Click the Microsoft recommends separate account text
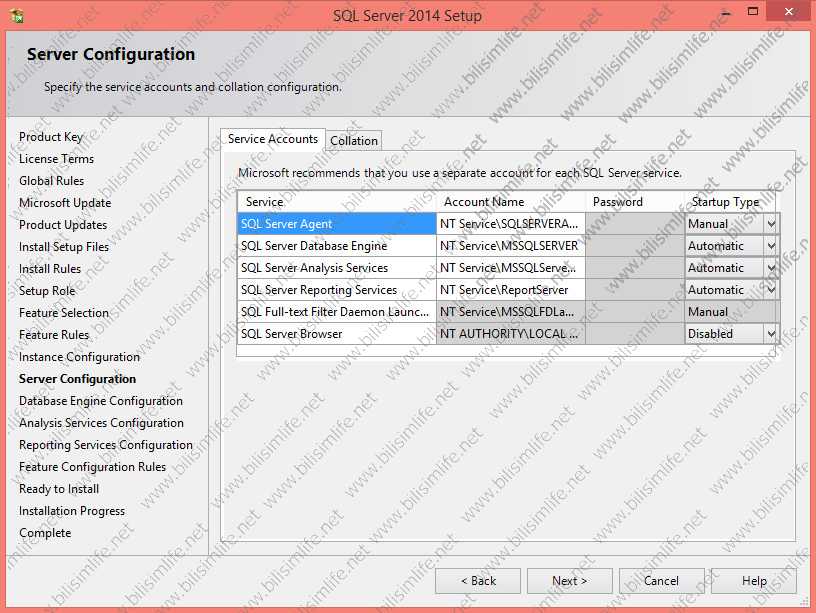Screen dimensions: 816x613 tap(460, 173)
